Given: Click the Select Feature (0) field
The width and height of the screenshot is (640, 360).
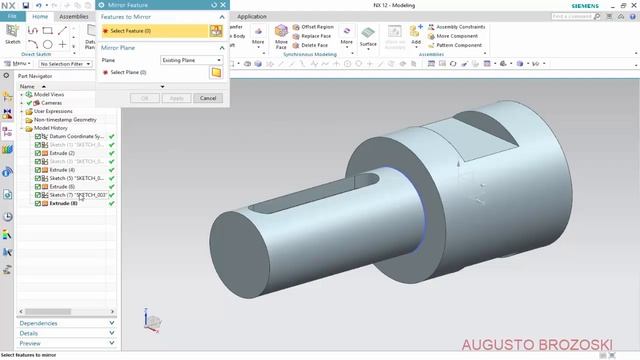Looking at the screenshot, I should click(x=155, y=31).
